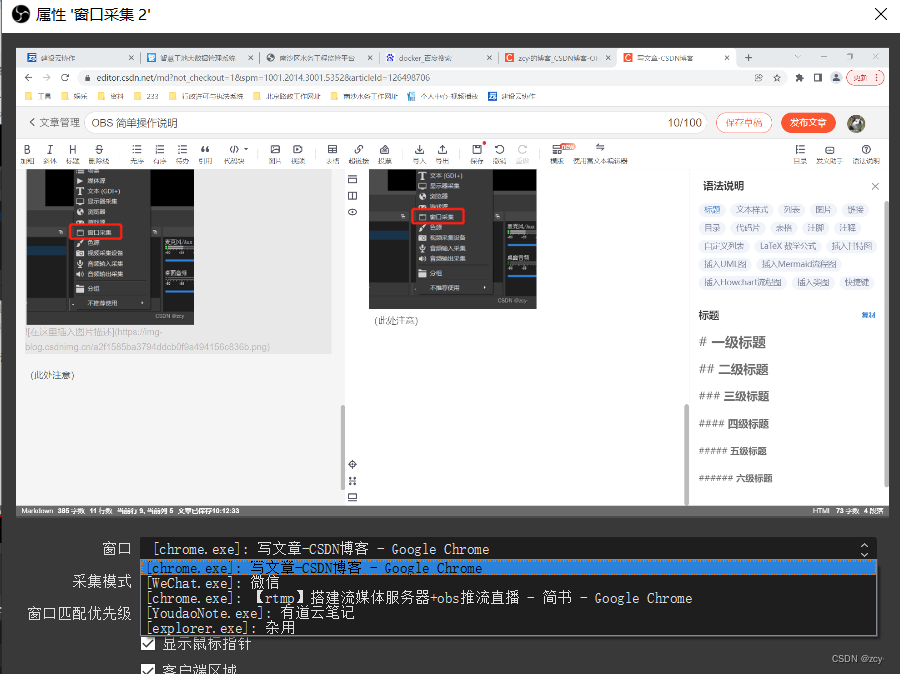Select the chrome.exe rtmp 简书 list entry
Viewport: 900px width, 674px height.
click(508, 598)
